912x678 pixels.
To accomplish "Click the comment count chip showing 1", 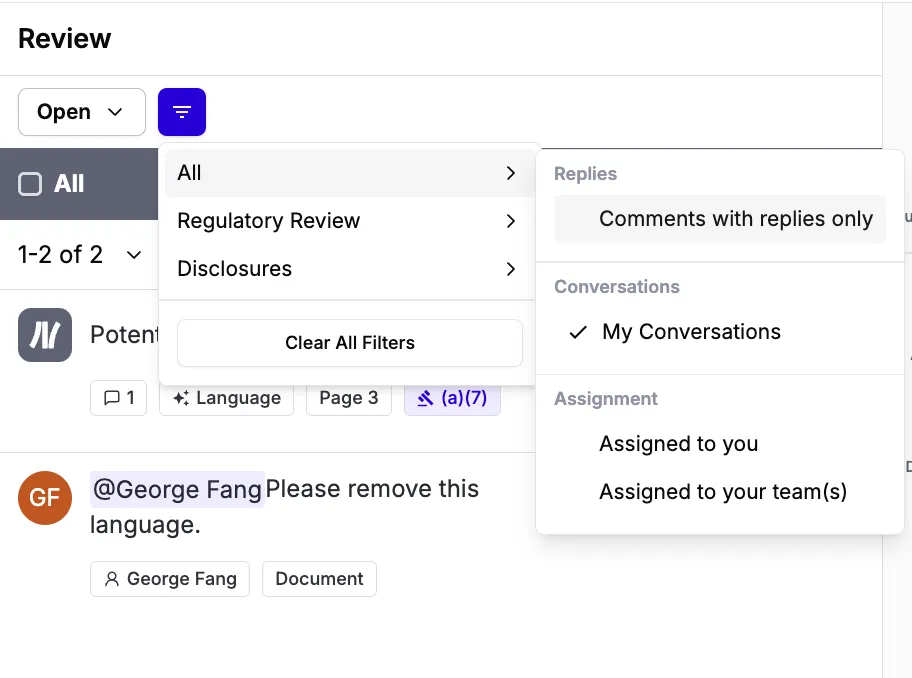I will 119,398.
